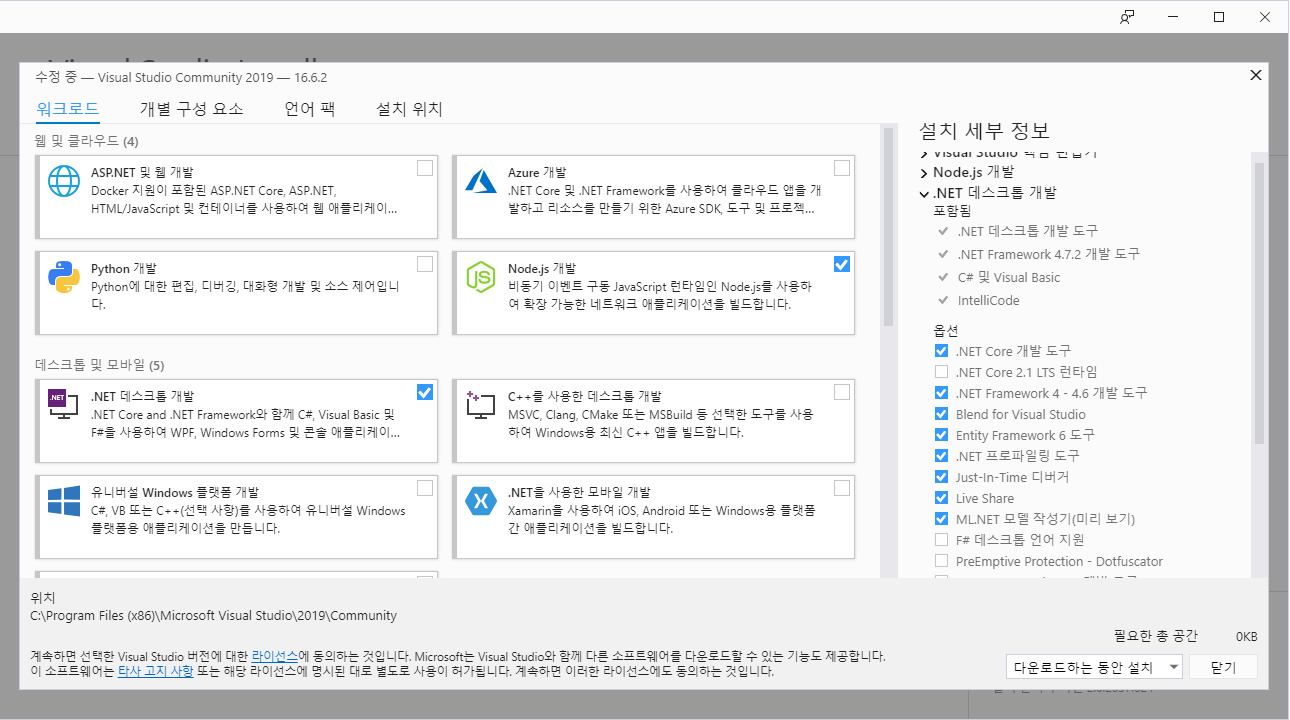Uncheck the Node.js 개발 workload
Viewport: 1290px width, 720px height.
tap(842, 264)
